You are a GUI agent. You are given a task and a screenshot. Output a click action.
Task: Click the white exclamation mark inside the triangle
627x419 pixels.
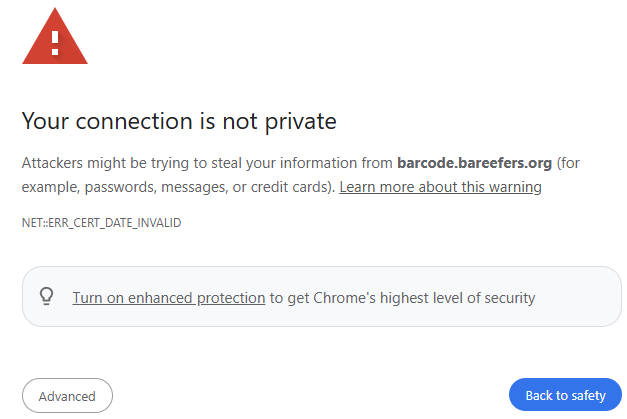pos(55,43)
